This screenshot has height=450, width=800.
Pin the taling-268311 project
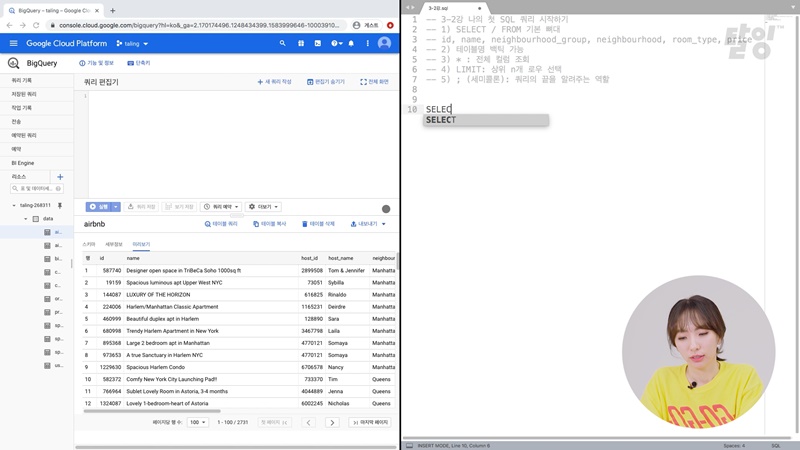[x=60, y=205]
